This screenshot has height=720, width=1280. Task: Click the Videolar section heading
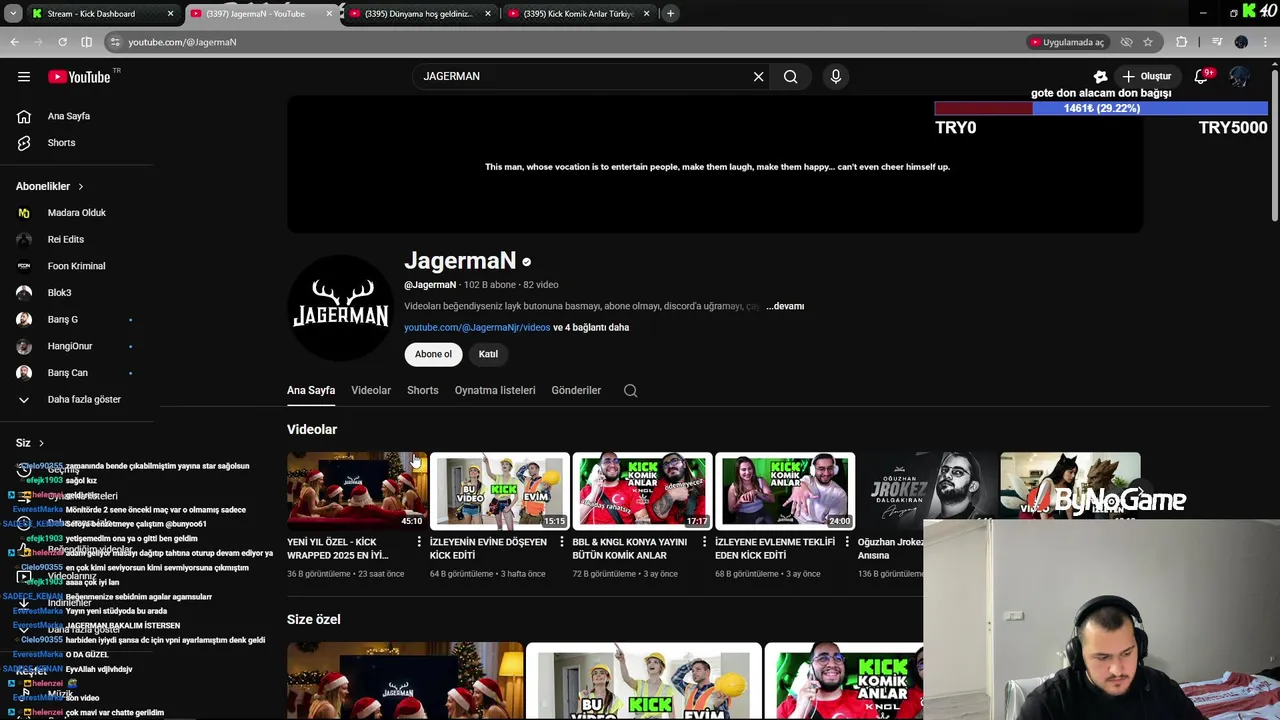(x=312, y=429)
